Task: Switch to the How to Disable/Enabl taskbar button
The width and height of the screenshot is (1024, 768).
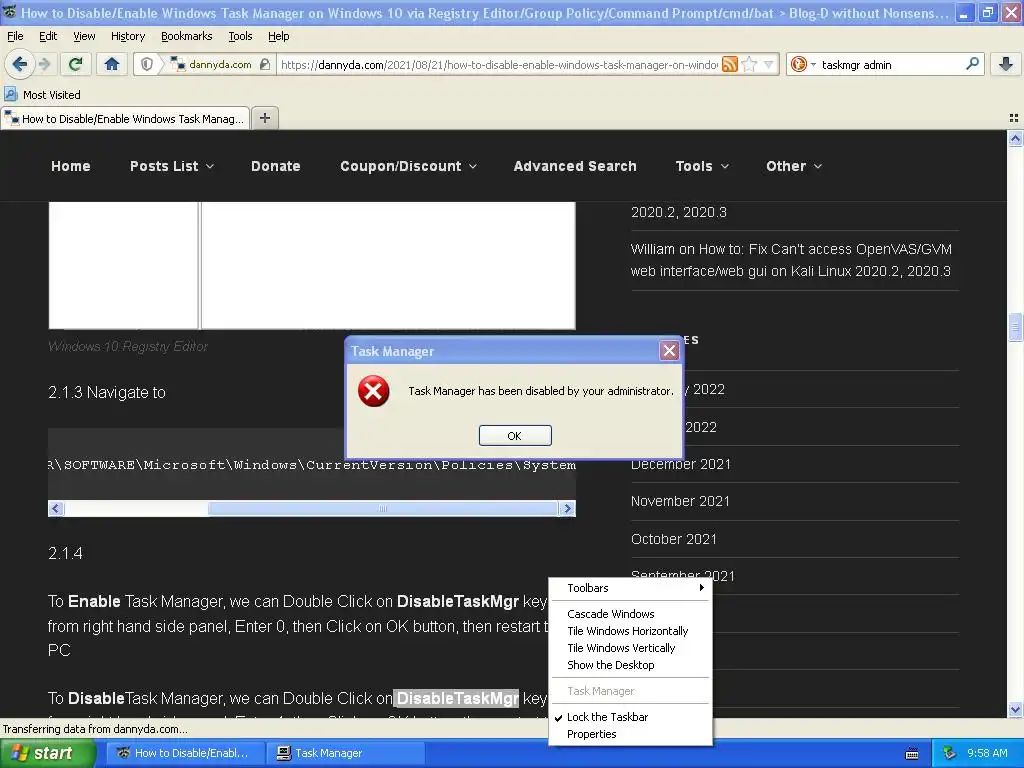Action: [x=183, y=753]
